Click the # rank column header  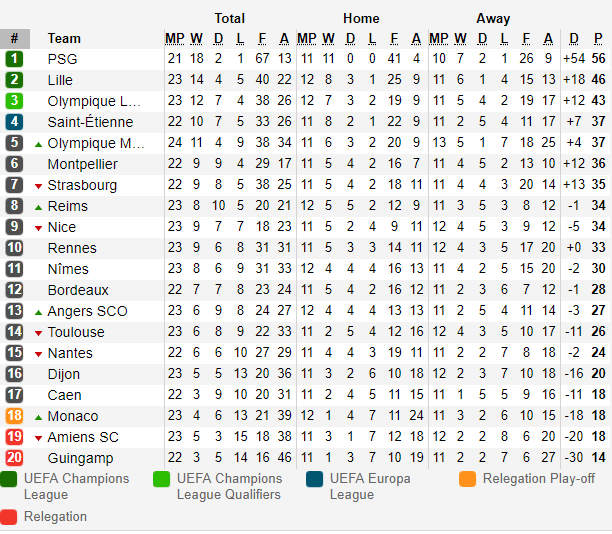[14, 39]
